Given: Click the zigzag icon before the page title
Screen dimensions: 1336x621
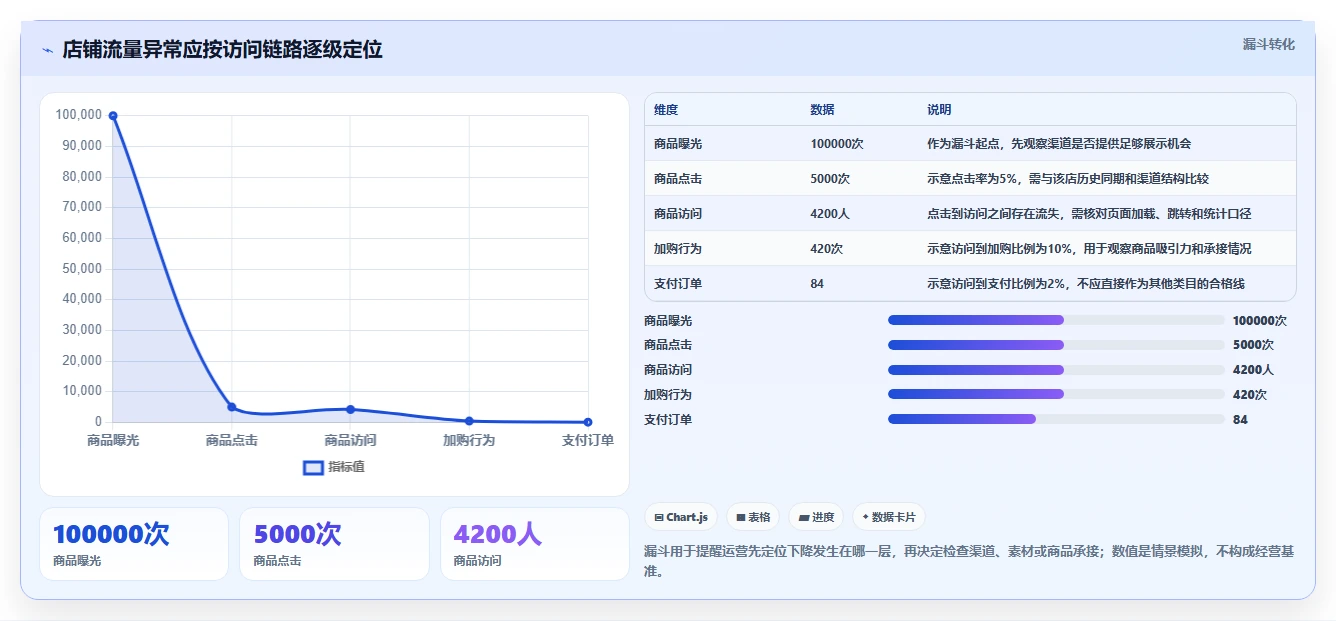Looking at the screenshot, I should pos(47,50).
